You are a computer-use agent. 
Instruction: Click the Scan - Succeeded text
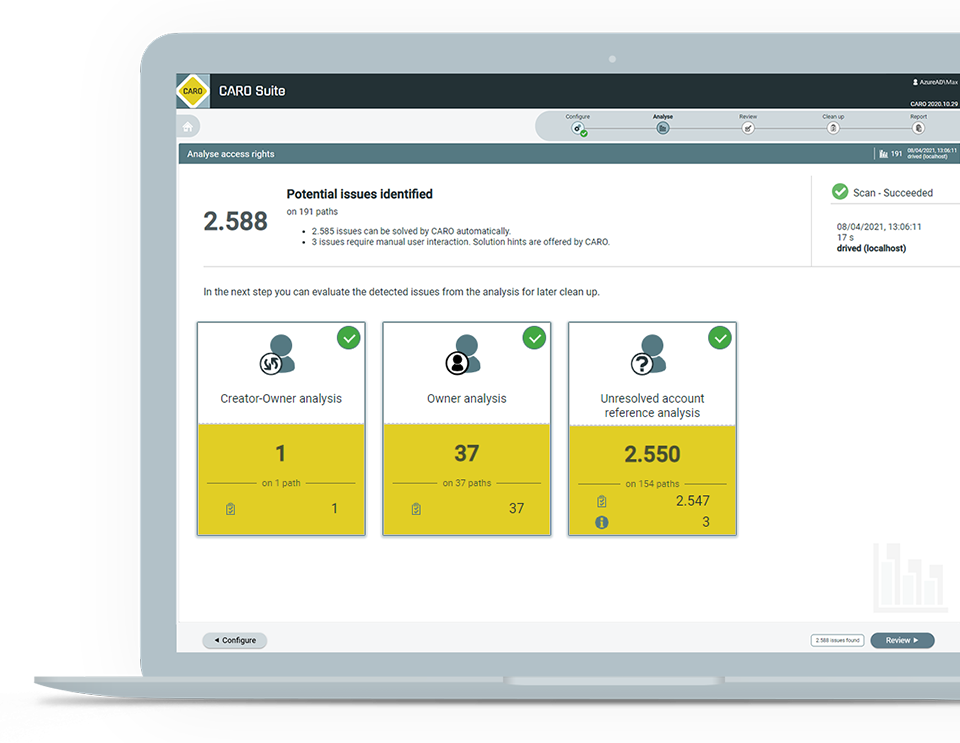pos(893,193)
